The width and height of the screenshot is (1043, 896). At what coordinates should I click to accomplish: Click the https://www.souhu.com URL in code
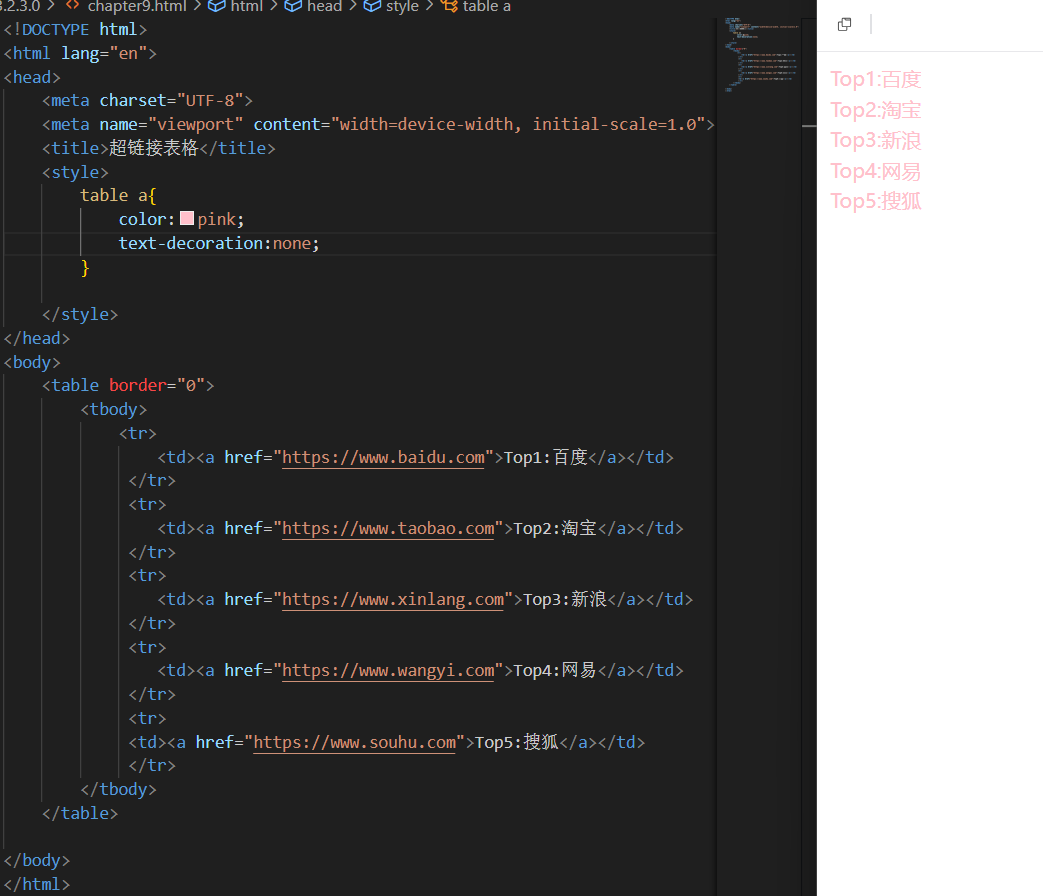[x=355, y=742]
